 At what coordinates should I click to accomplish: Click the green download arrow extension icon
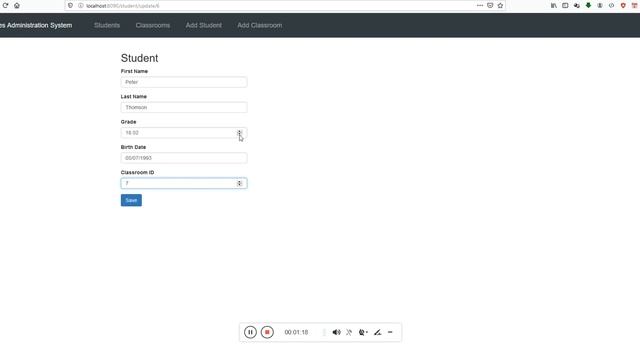588,5
